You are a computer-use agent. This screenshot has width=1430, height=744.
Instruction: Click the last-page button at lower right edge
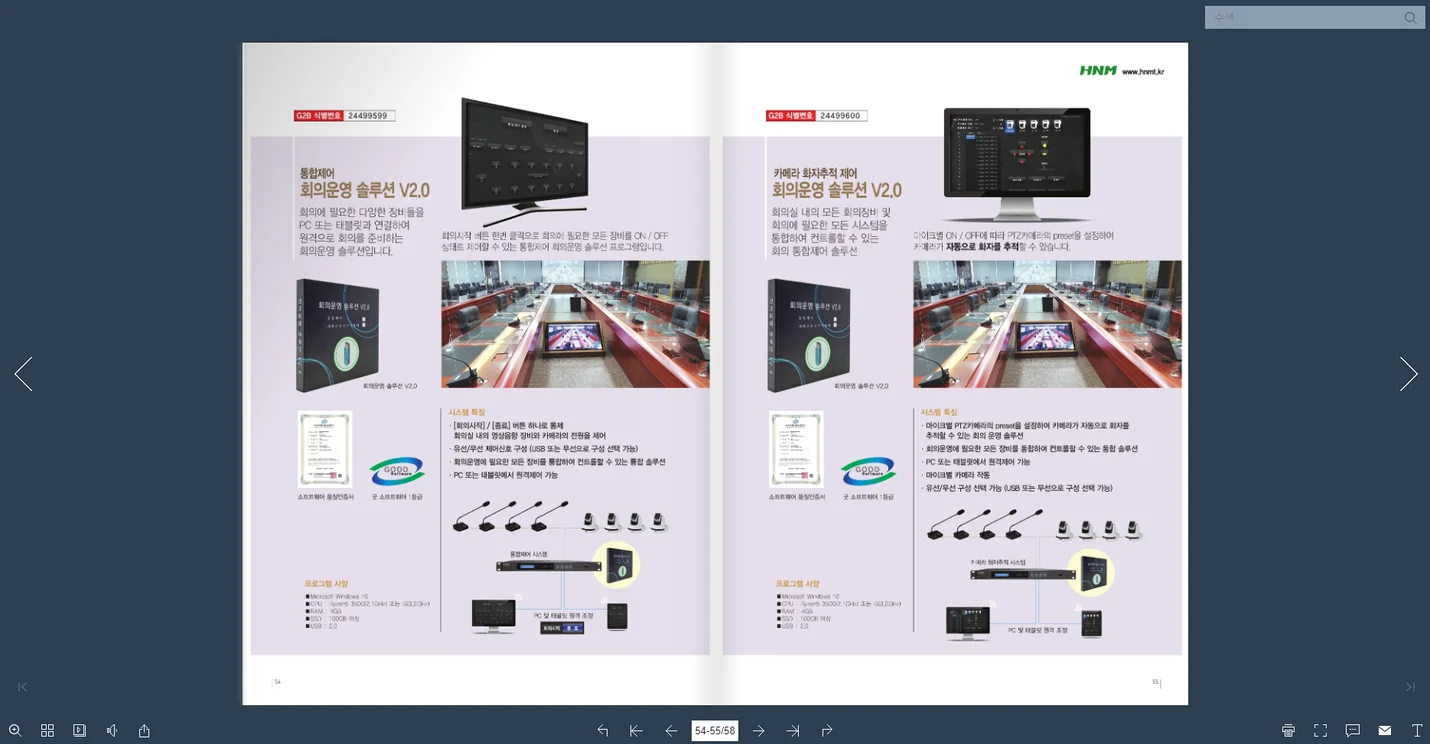point(1410,687)
